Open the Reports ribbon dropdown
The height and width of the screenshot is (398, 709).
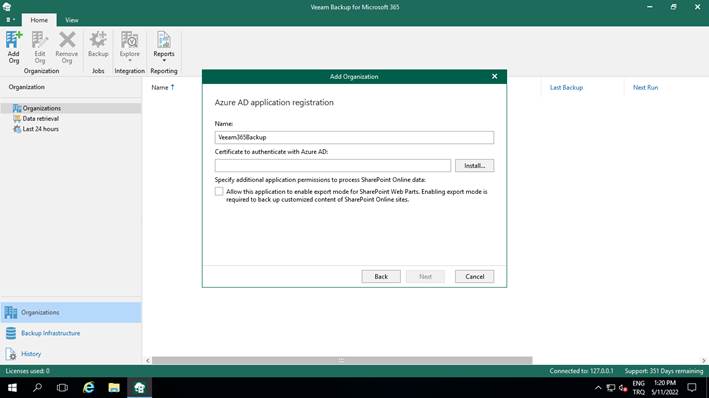[x=164, y=47]
